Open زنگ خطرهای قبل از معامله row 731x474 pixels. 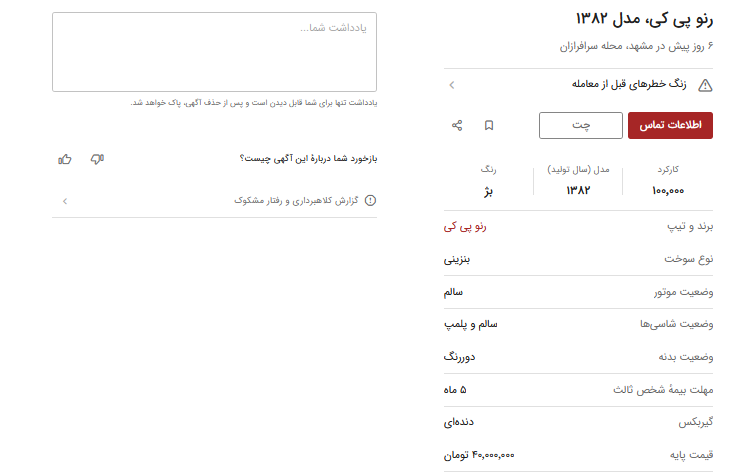point(578,85)
